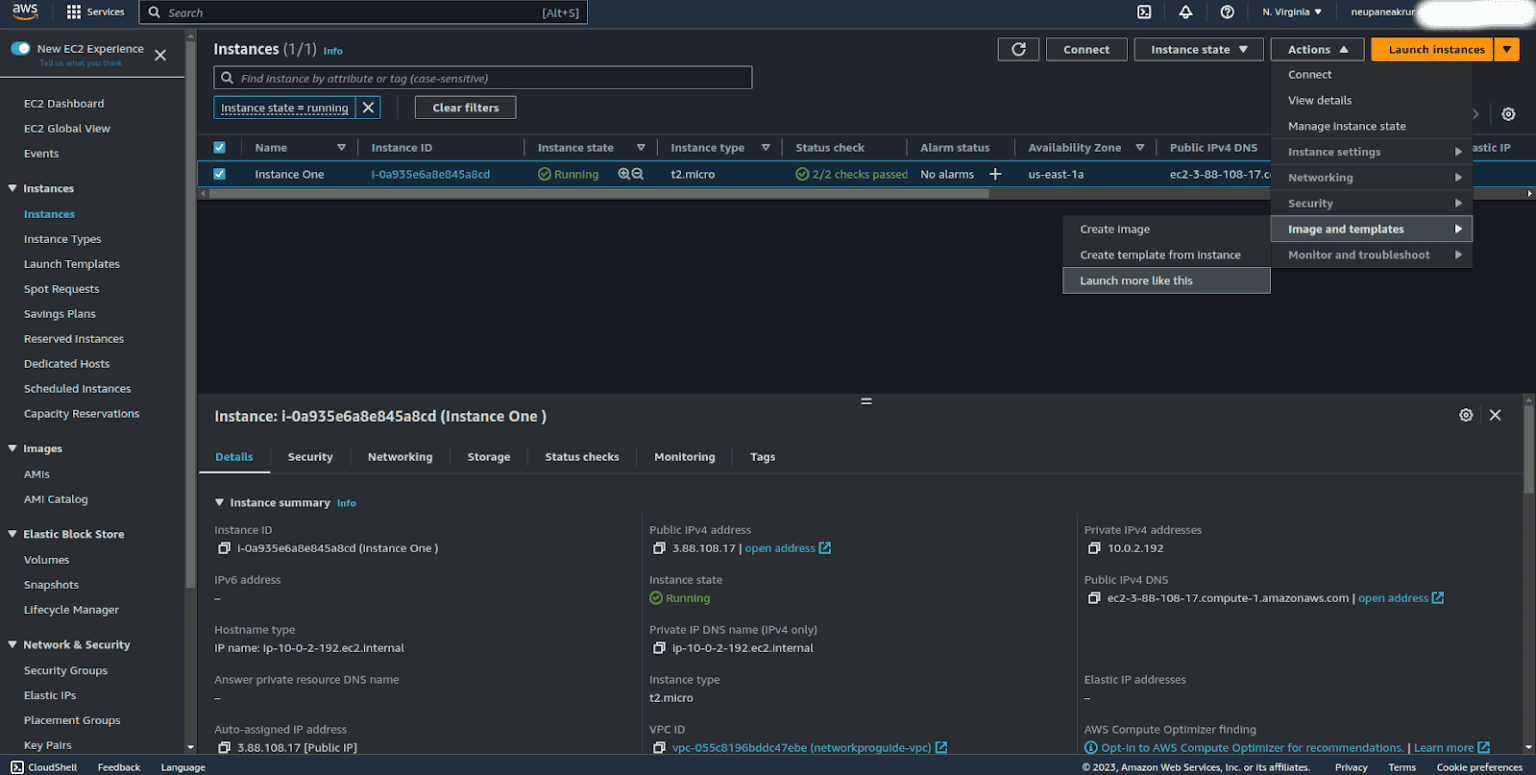
Task: Copy the Public IPv4 address
Action: click(x=659, y=548)
